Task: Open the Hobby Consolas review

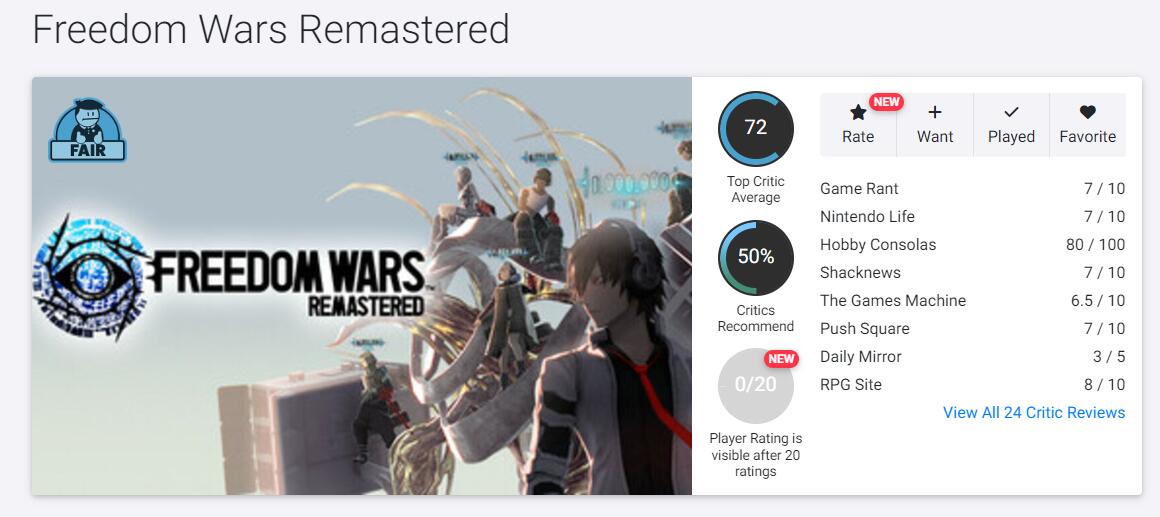Action: coord(878,245)
